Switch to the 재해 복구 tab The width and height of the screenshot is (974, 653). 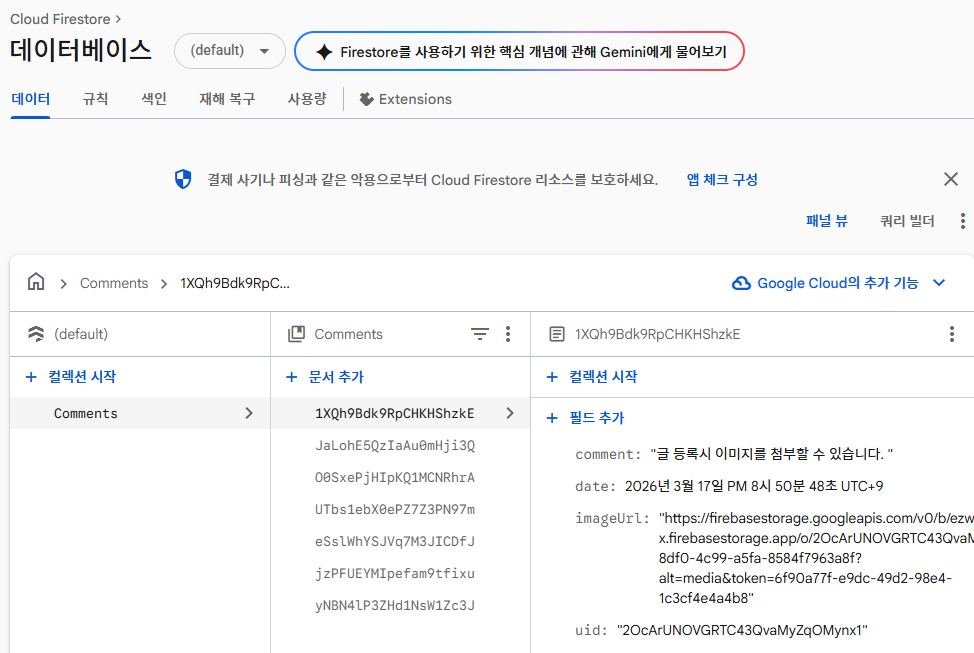pyautogui.click(x=227, y=99)
